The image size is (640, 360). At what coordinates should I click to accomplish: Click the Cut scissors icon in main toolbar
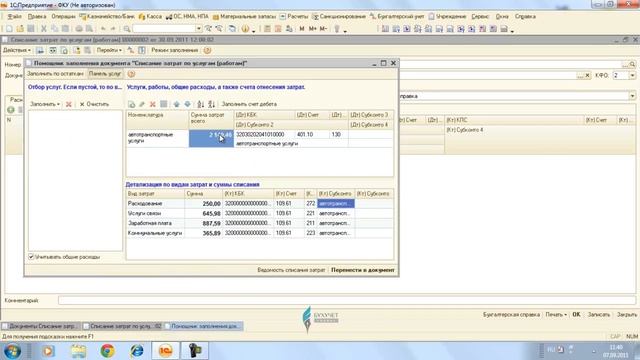click(x=44, y=29)
